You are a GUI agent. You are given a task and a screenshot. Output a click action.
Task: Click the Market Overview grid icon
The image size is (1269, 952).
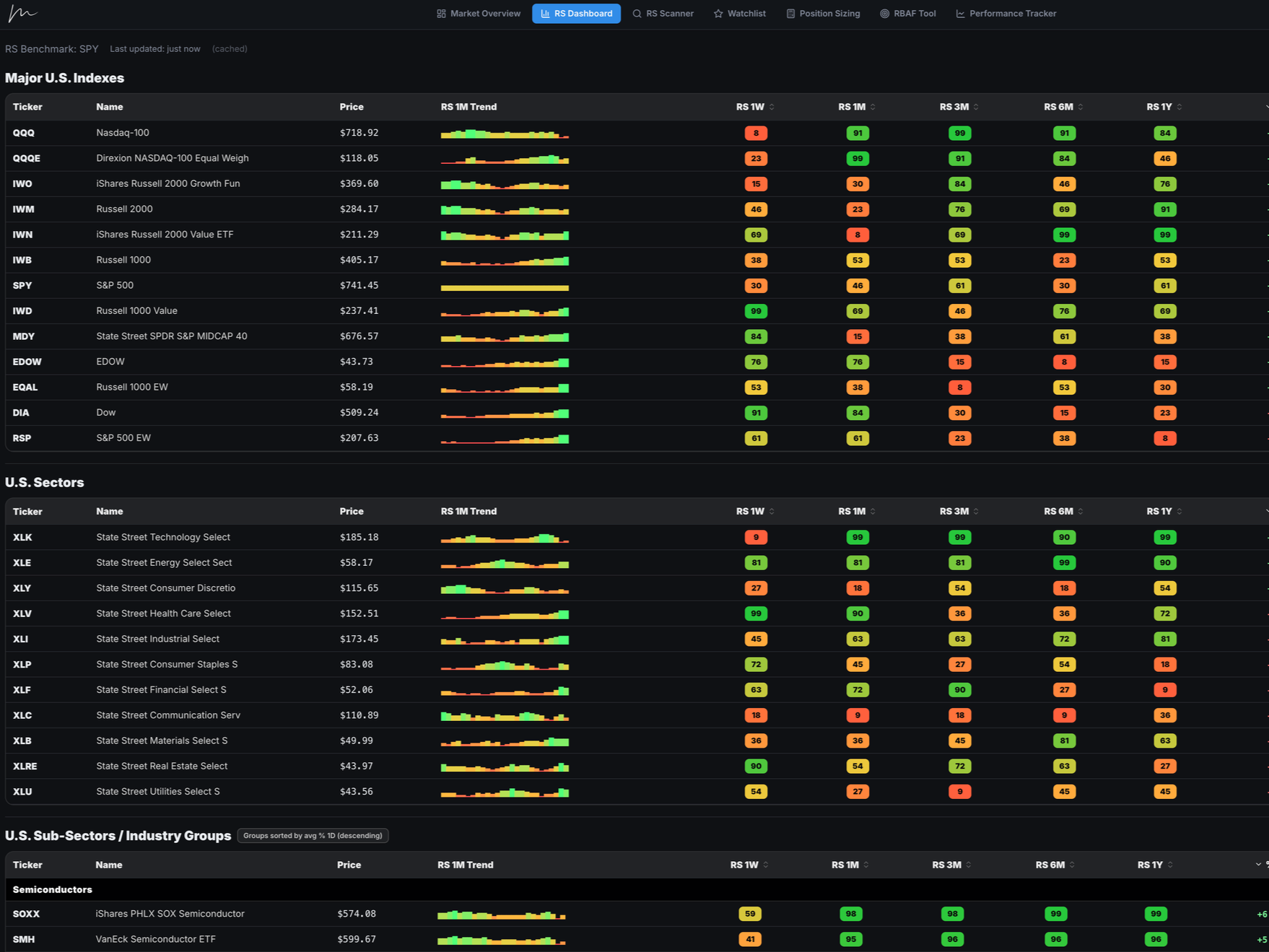(441, 14)
